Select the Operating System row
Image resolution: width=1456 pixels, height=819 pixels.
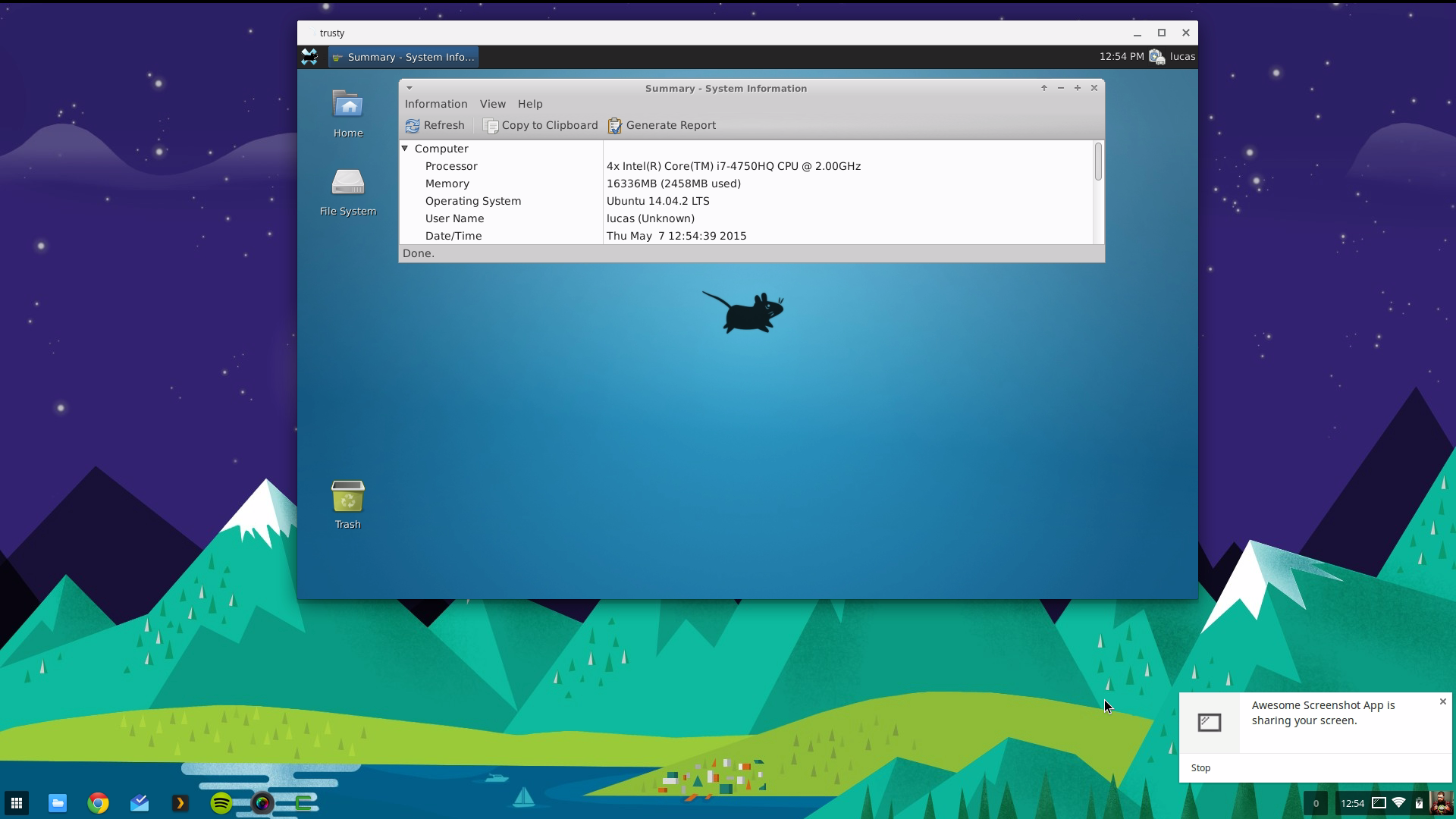[472, 201]
